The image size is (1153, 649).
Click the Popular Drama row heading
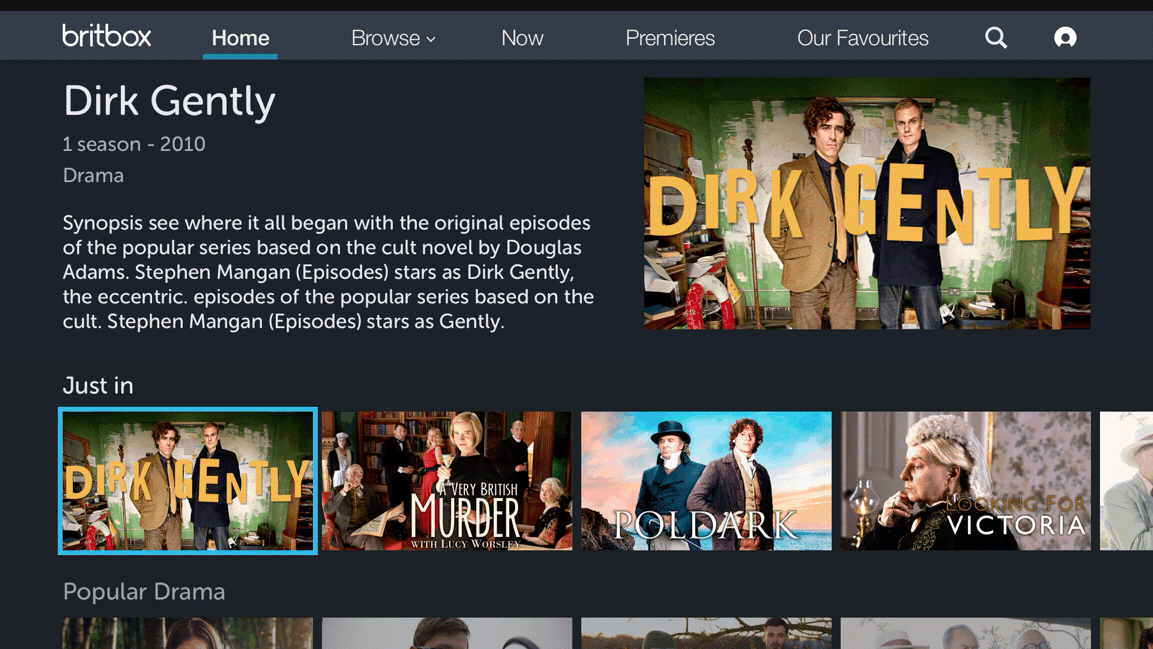[x=144, y=592]
